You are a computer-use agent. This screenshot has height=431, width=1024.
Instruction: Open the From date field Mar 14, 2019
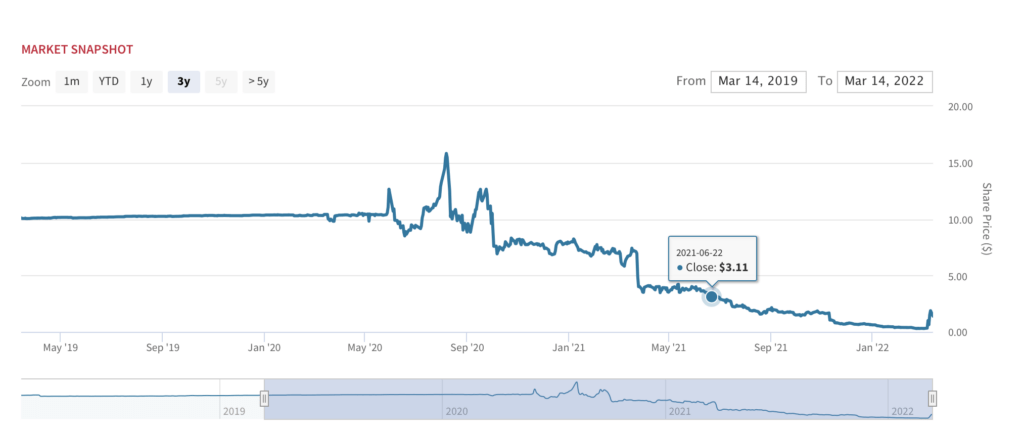tap(758, 82)
